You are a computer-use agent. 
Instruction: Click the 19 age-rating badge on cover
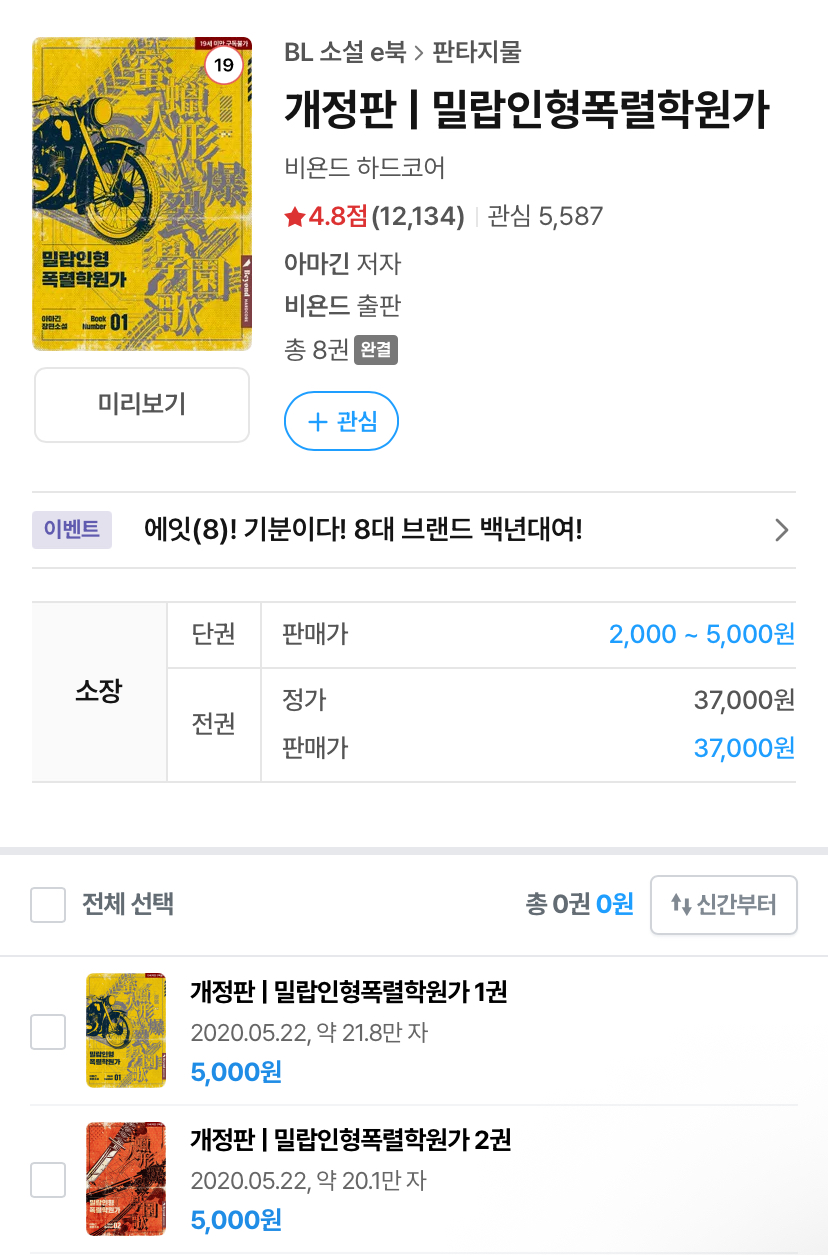coord(224,67)
